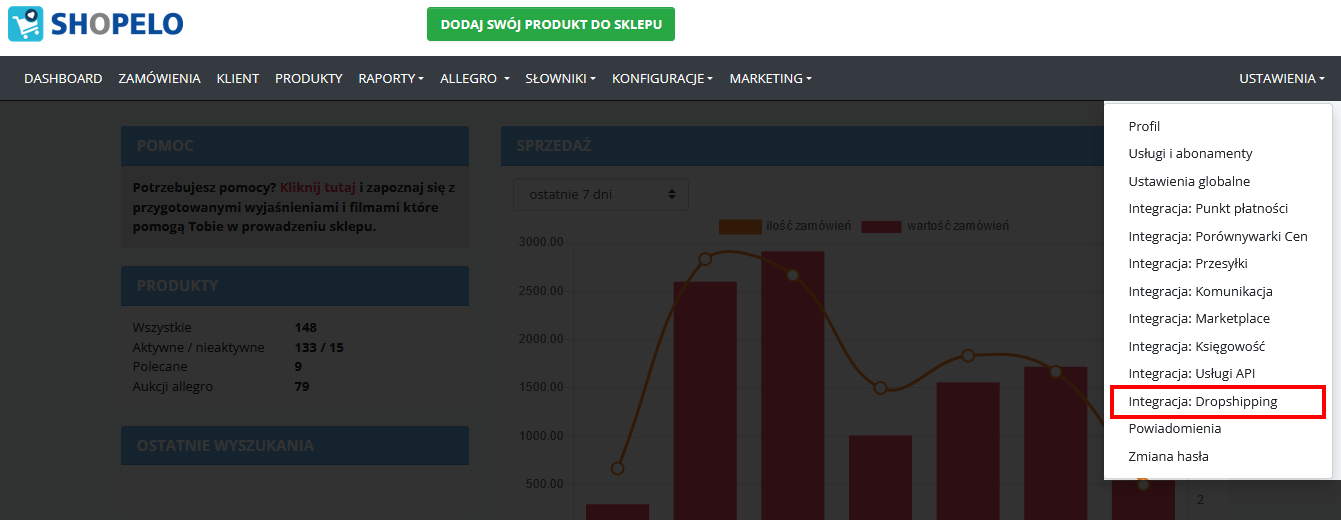Viewport: 1341px width, 520px height.
Task: Expand the Allegro dropdown menu
Action: pos(475,78)
